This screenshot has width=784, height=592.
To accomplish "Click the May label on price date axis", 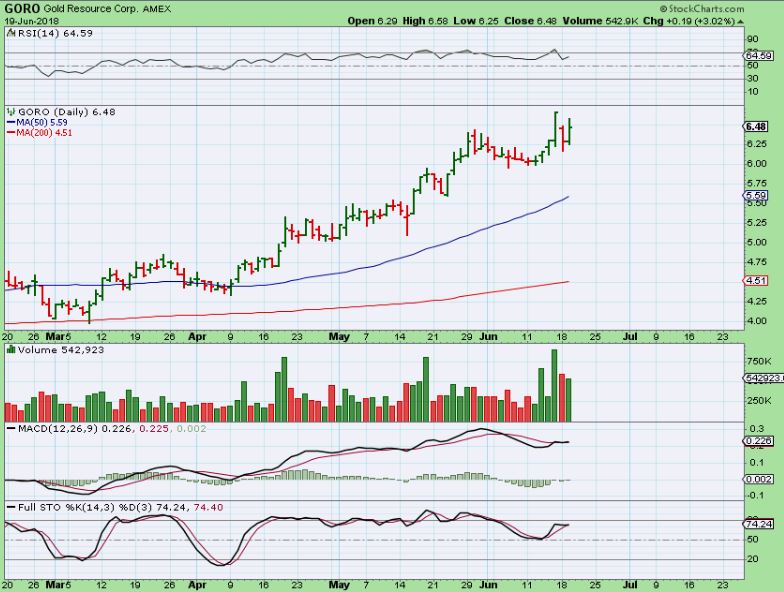I will click(339, 337).
